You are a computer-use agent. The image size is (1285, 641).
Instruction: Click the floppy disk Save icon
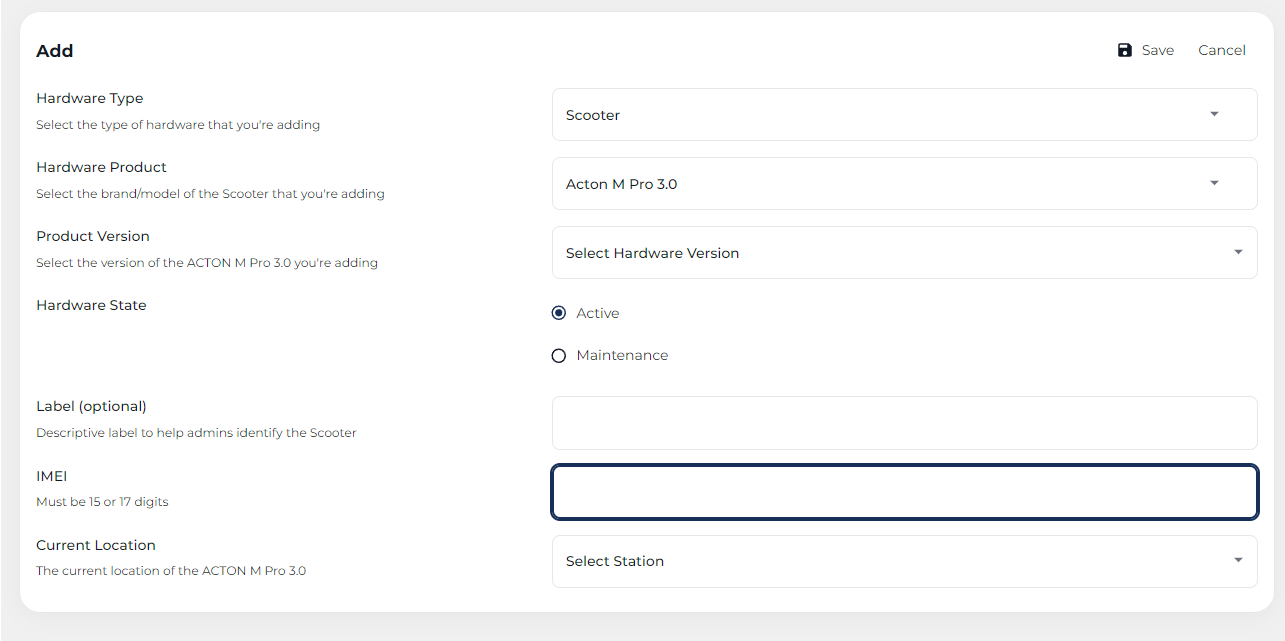tap(1125, 50)
